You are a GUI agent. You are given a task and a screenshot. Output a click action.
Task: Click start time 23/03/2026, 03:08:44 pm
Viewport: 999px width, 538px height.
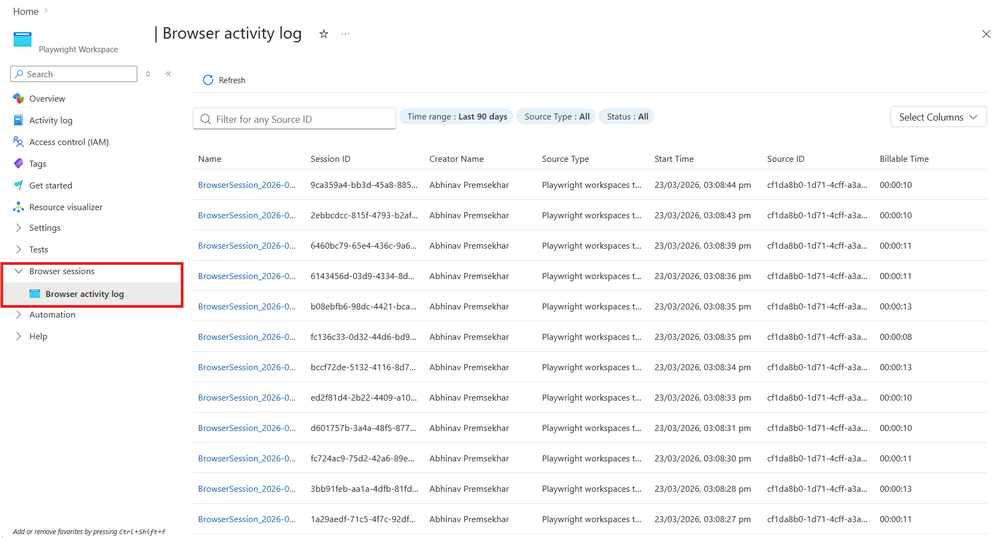point(703,185)
